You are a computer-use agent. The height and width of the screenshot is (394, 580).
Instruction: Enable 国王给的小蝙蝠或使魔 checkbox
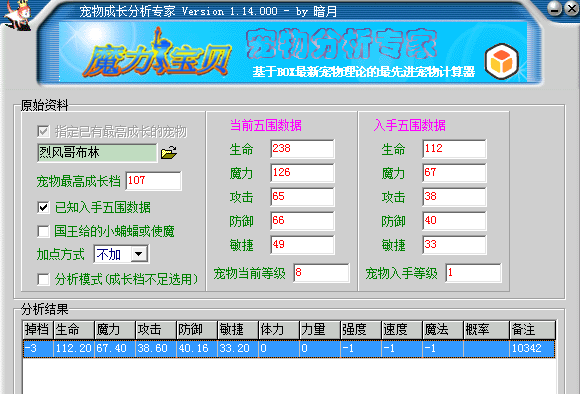[x=43, y=231]
